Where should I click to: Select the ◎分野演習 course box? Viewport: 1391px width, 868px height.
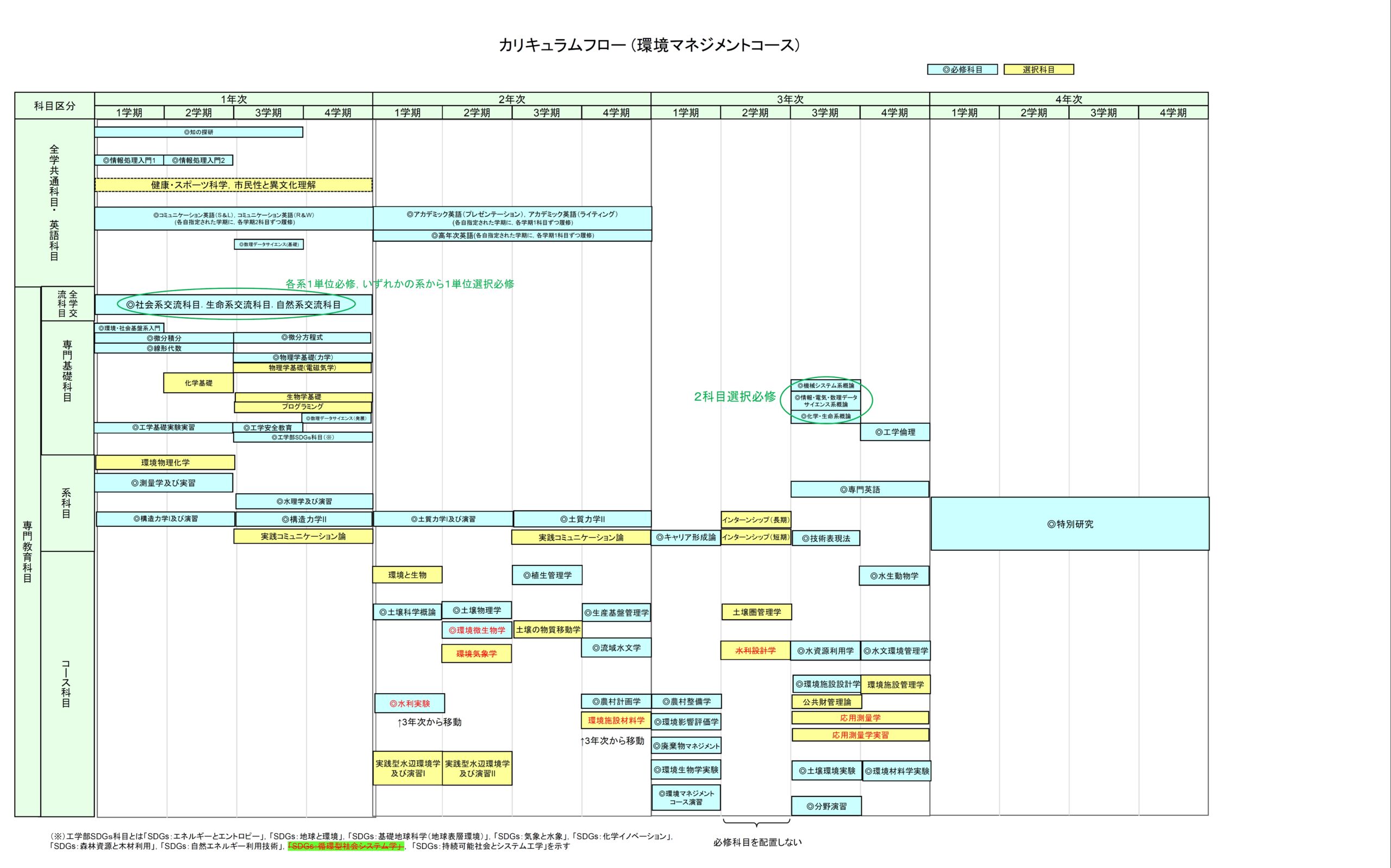(x=826, y=806)
